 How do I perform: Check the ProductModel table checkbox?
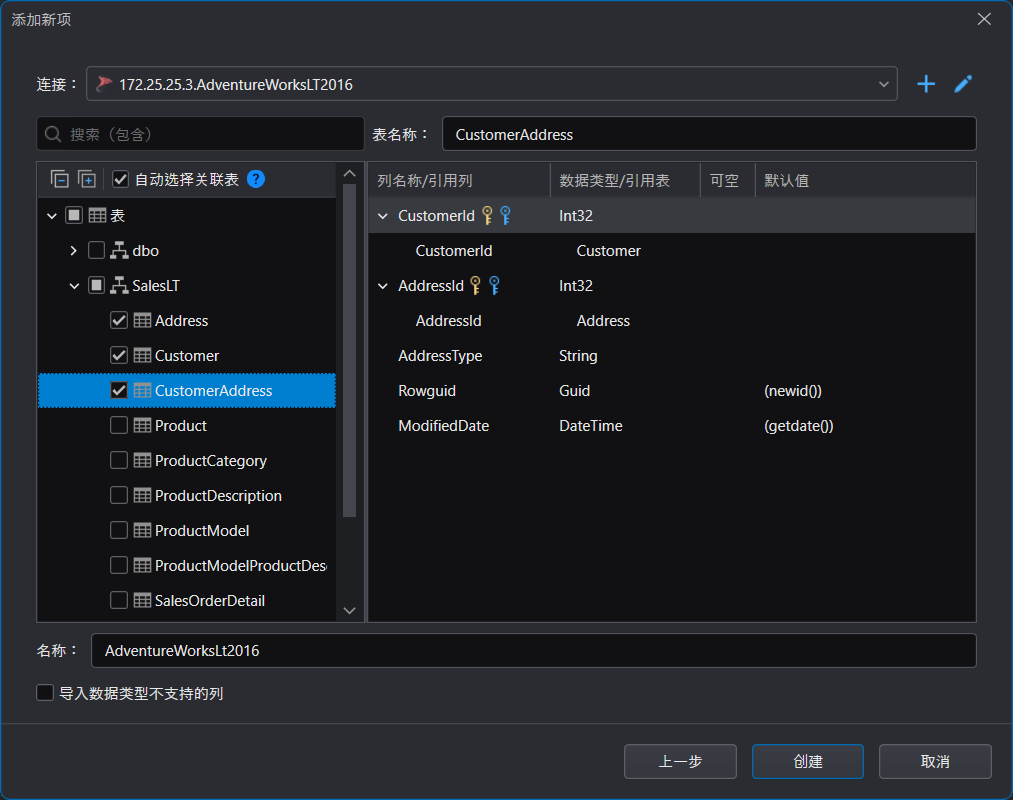(119, 531)
